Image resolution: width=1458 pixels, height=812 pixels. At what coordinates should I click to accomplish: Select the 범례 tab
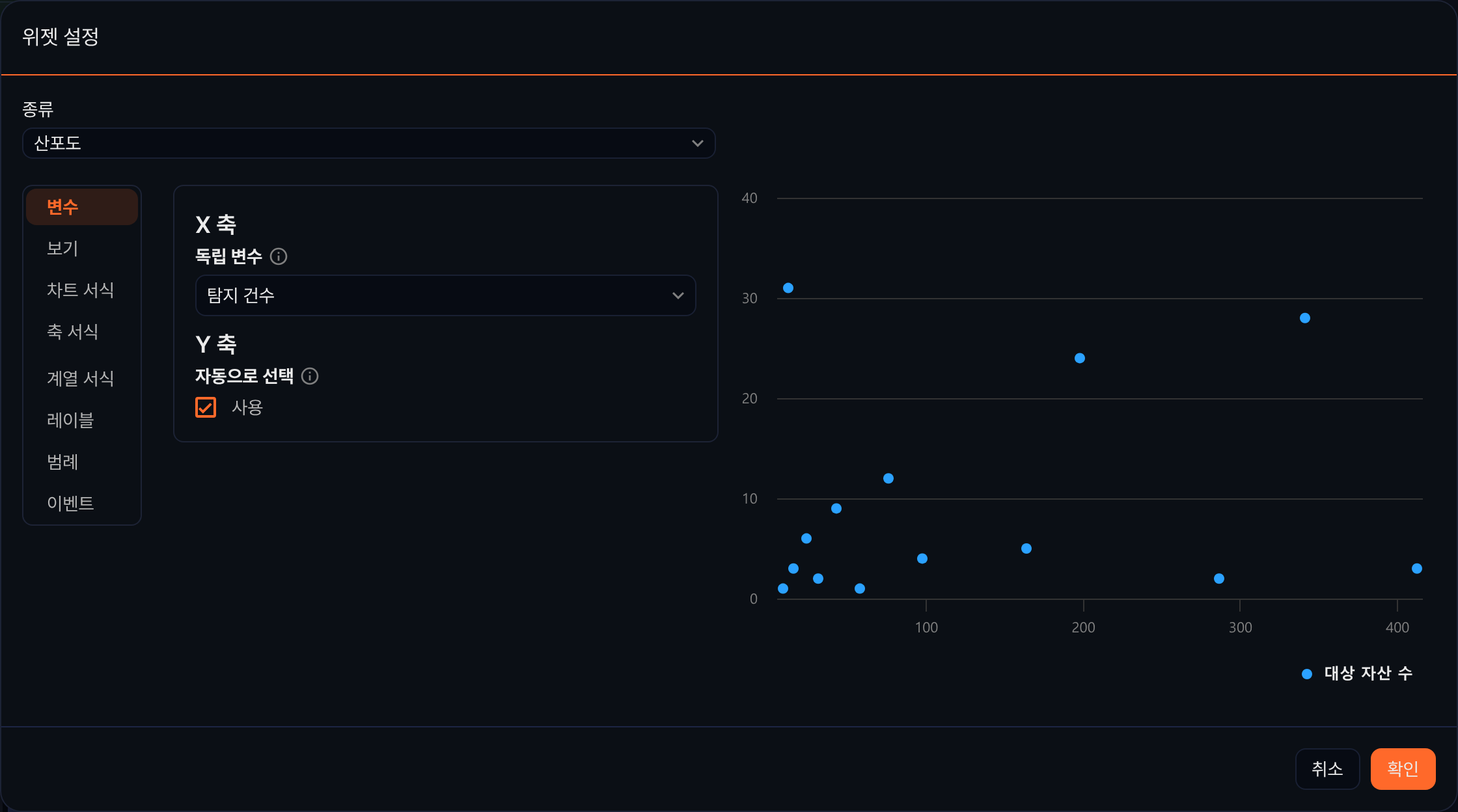pyautogui.click(x=82, y=462)
